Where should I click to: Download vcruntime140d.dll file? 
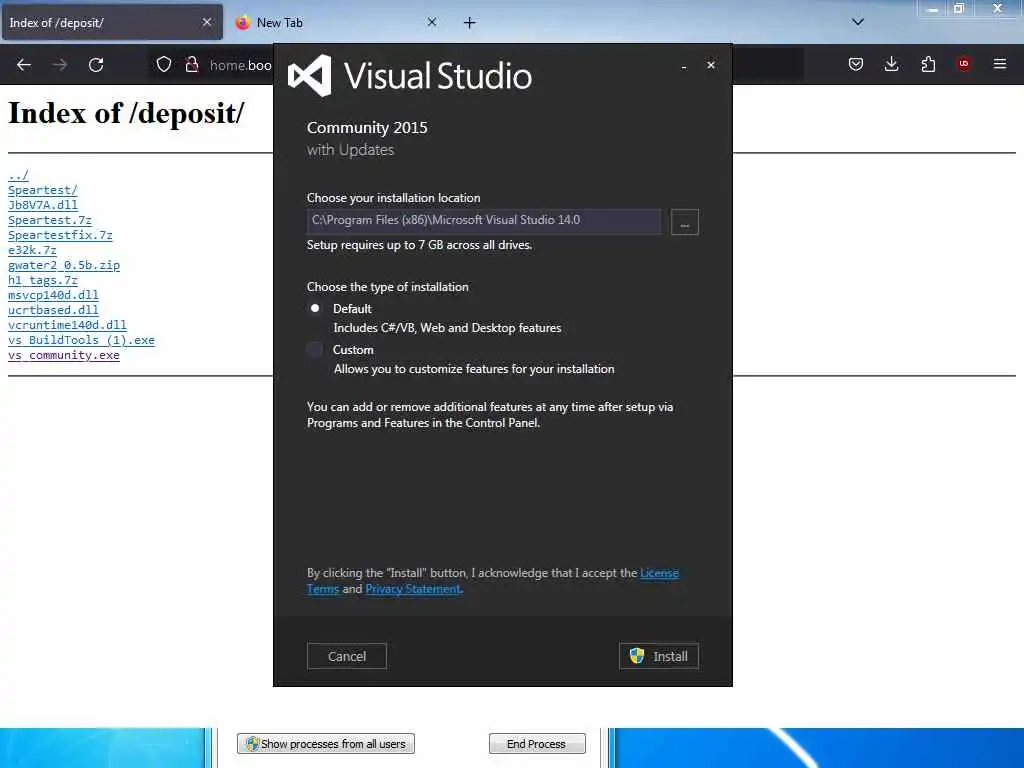(x=67, y=325)
